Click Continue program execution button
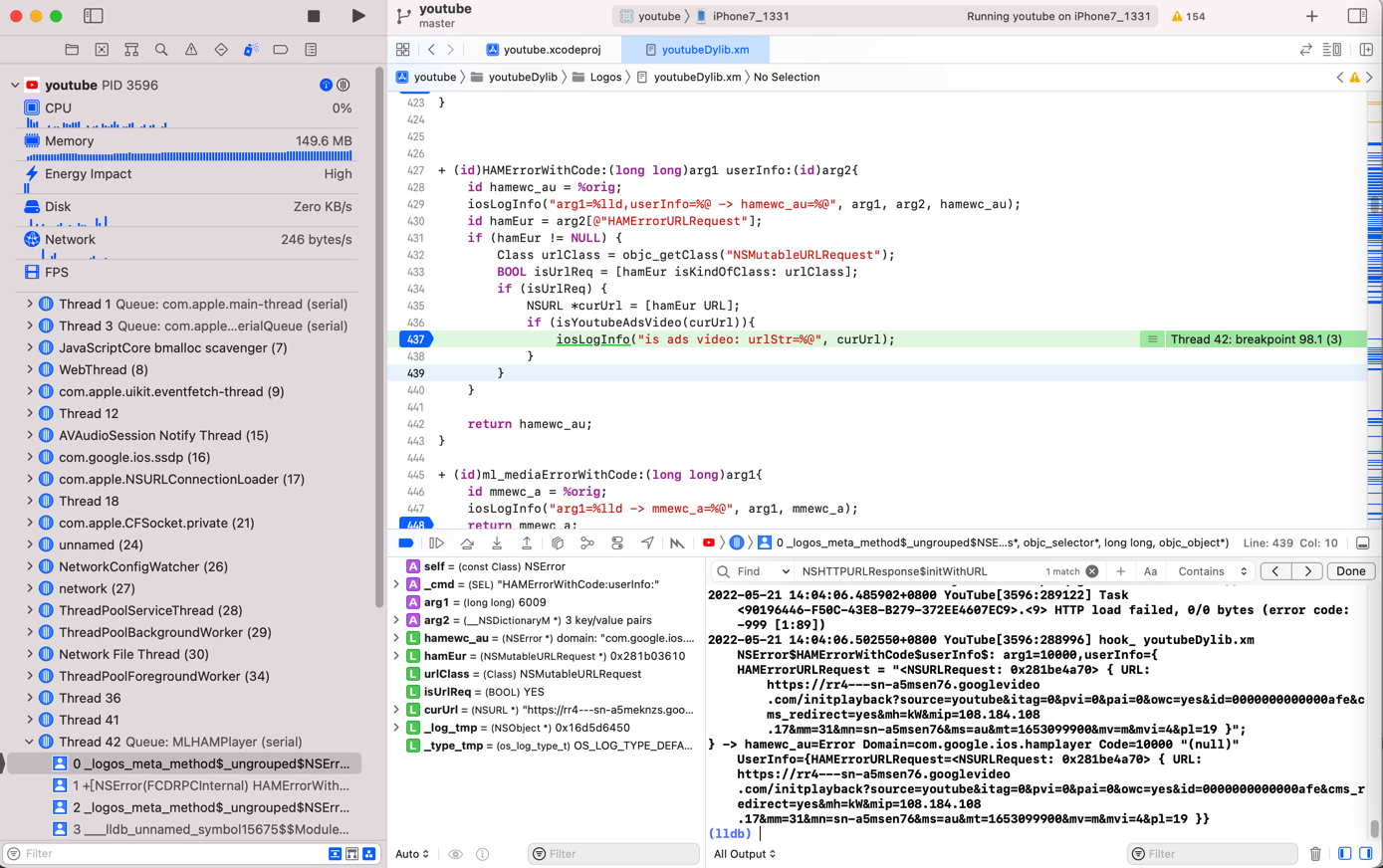 (x=436, y=543)
